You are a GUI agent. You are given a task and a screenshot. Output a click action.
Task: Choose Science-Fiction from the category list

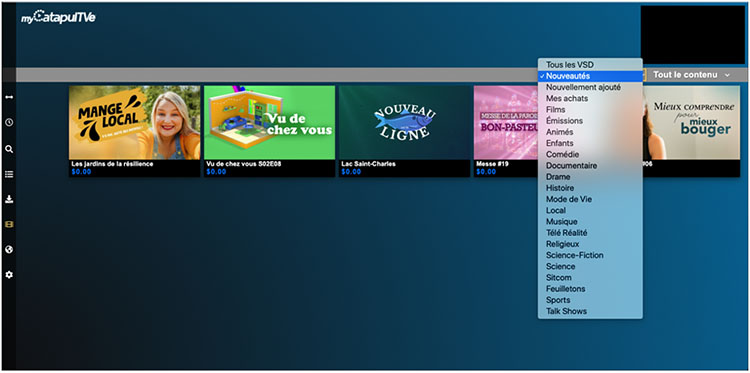(x=574, y=255)
